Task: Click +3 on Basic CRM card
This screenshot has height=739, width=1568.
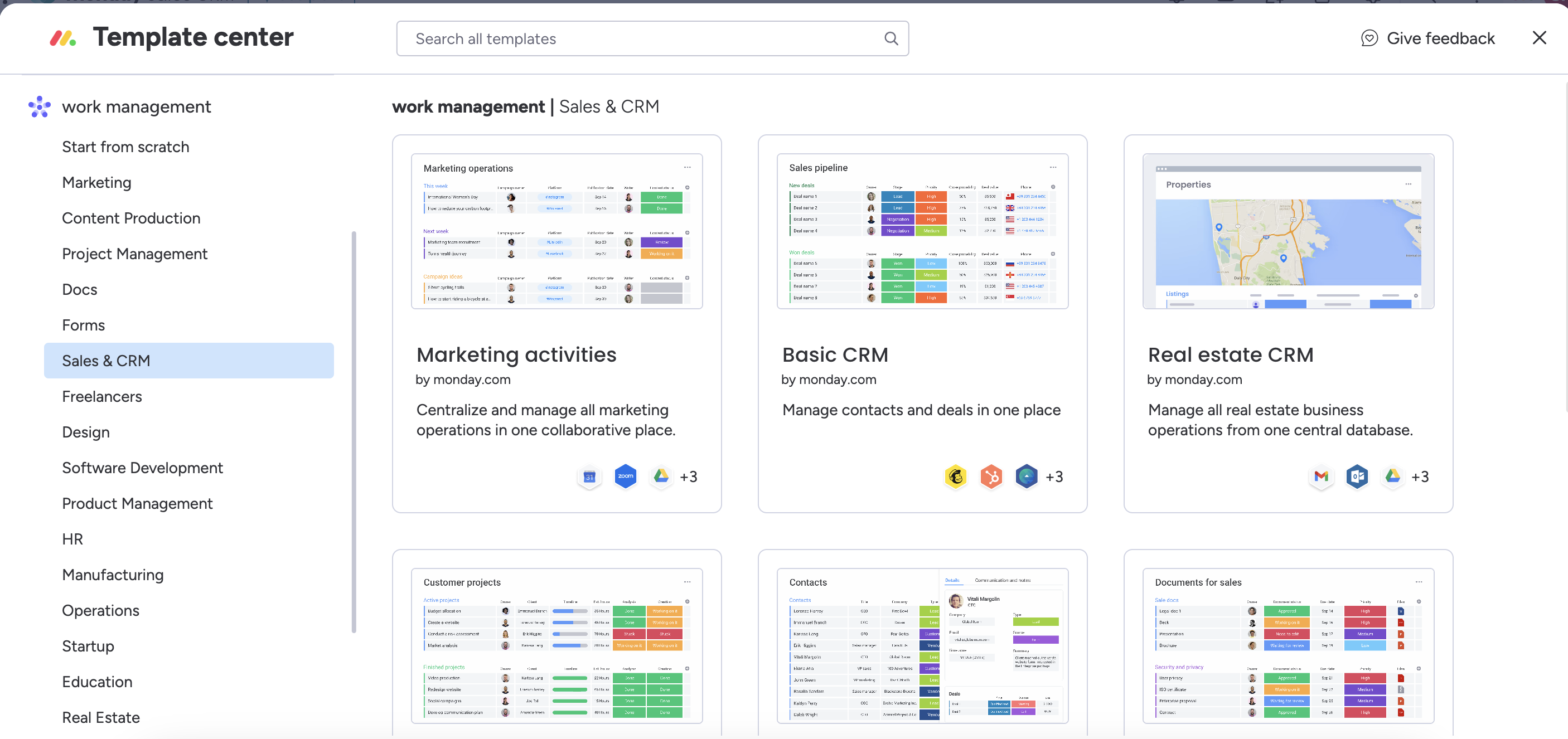Action: [1054, 477]
